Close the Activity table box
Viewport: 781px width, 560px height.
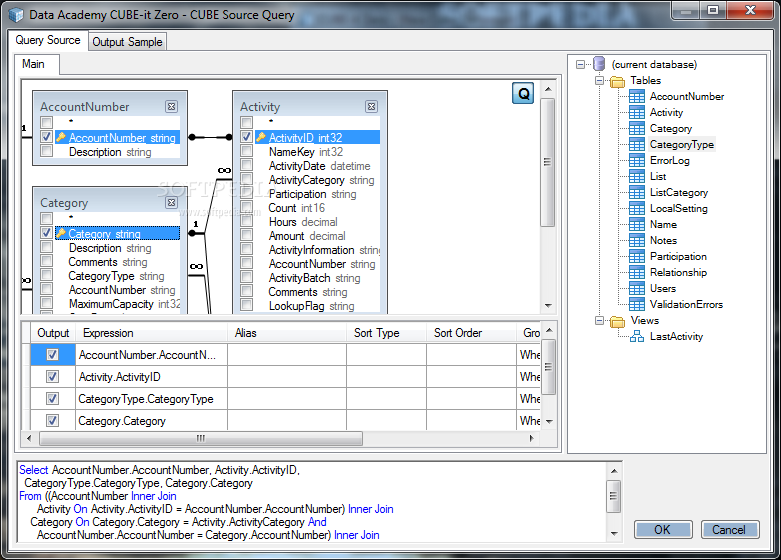372,107
